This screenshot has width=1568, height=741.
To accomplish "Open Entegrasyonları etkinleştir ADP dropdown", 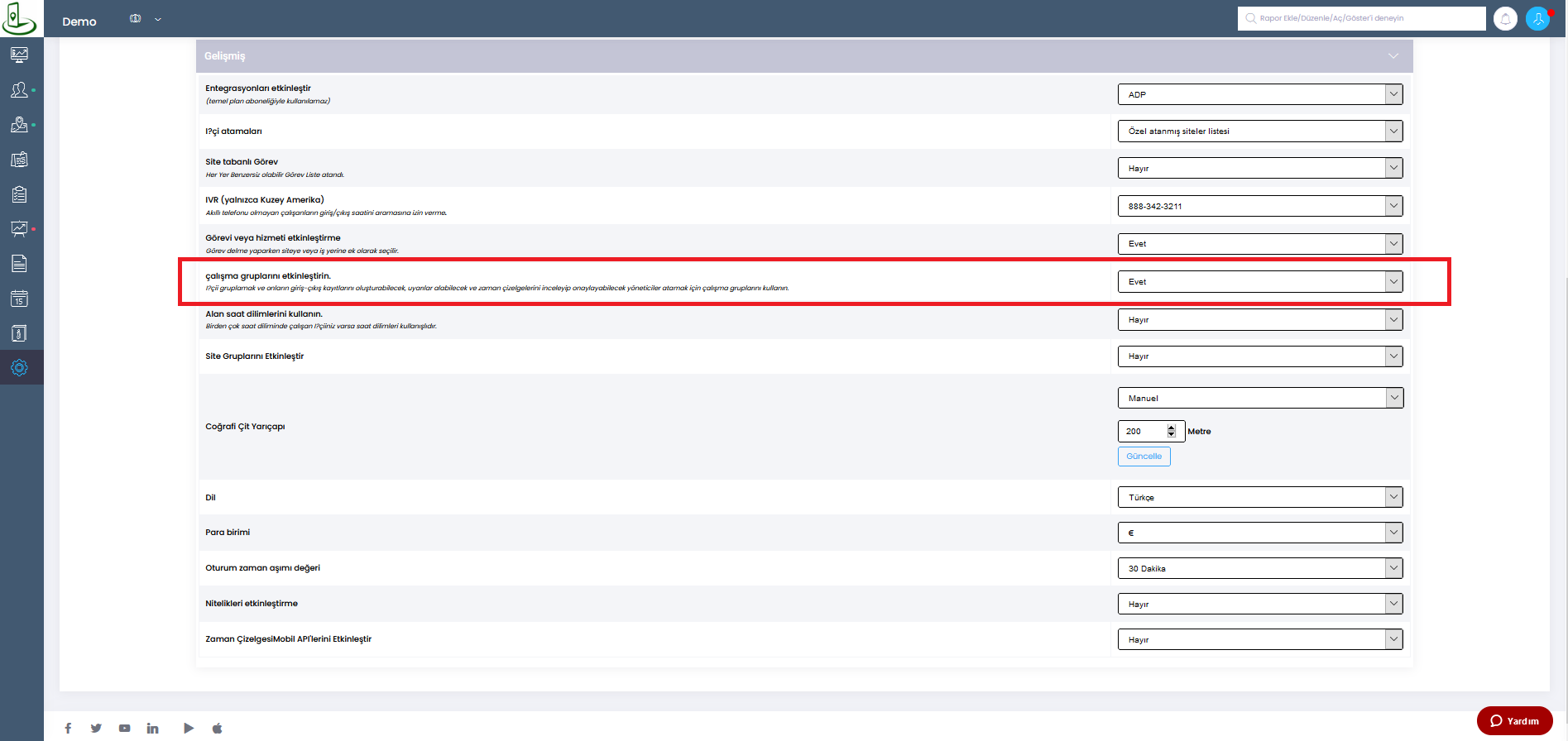I will tap(1260, 94).
